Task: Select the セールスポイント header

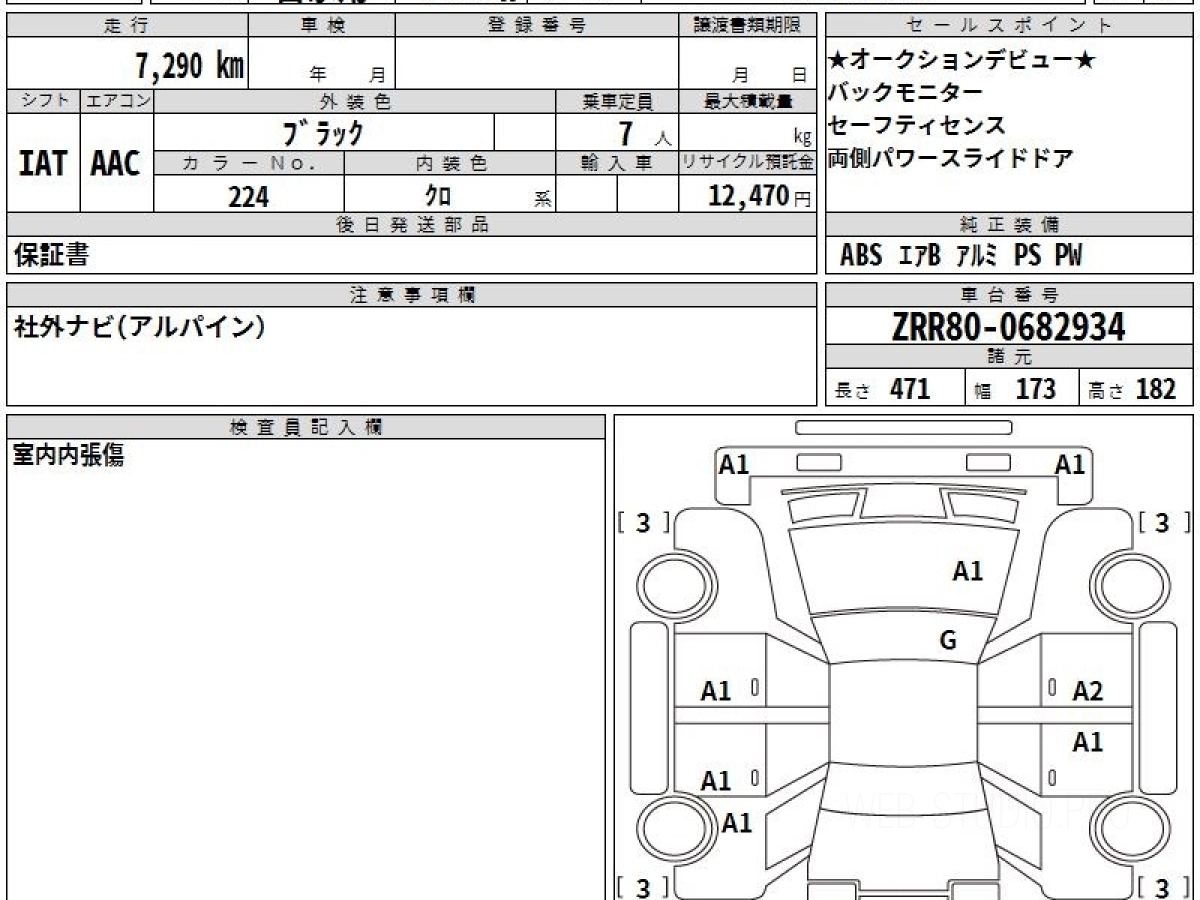Action: [1010, 26]
